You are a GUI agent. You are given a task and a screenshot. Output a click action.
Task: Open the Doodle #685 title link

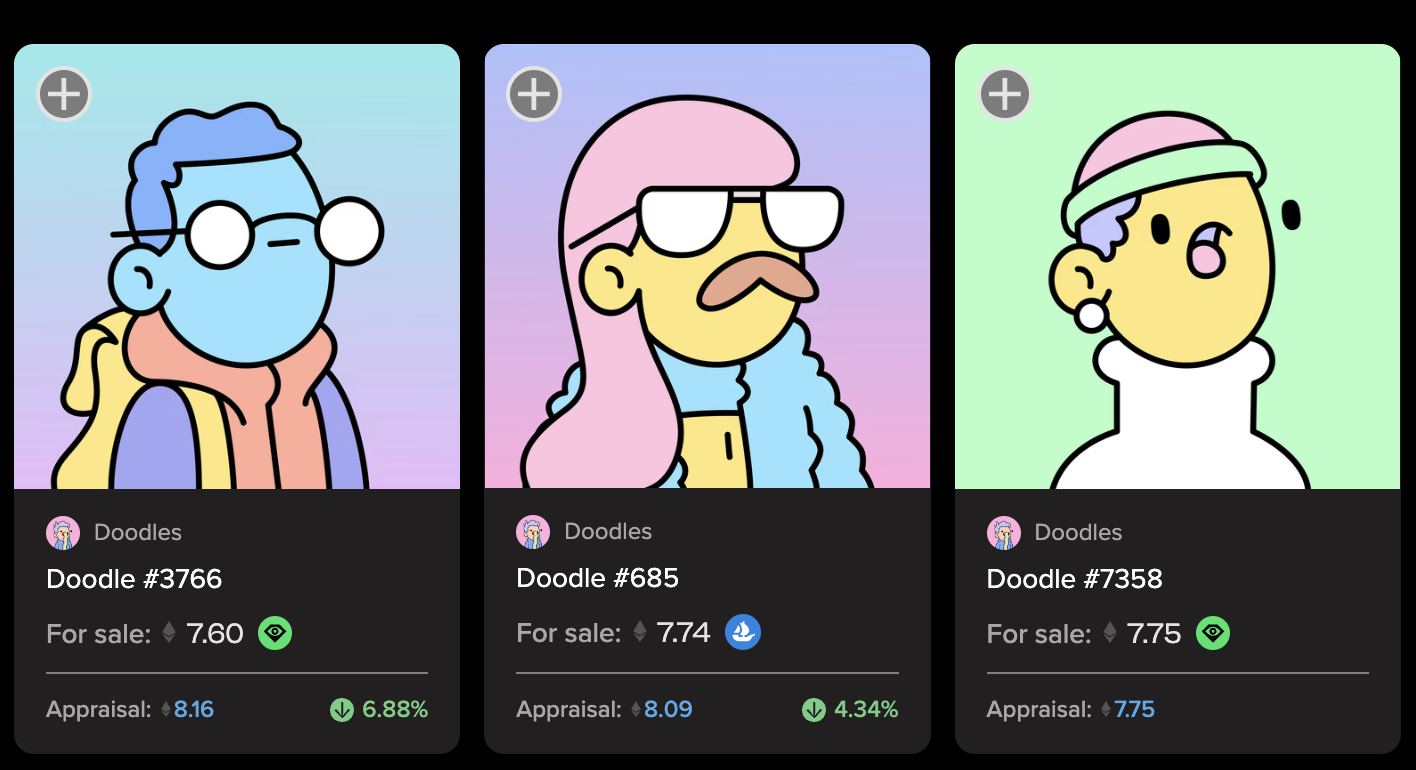click(x=597, y=578)
